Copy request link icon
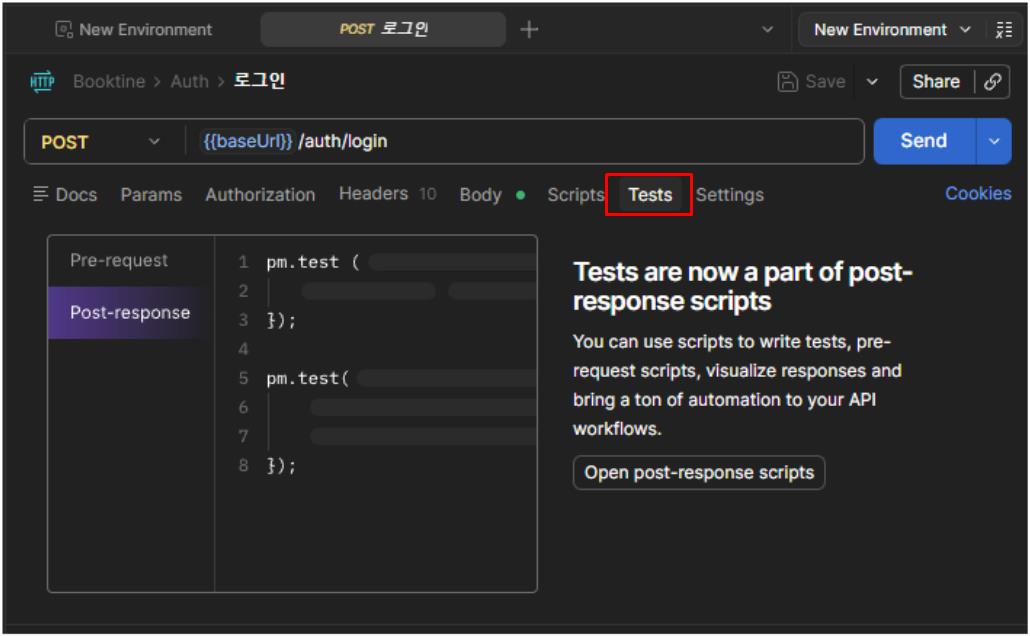 [992, 81]
